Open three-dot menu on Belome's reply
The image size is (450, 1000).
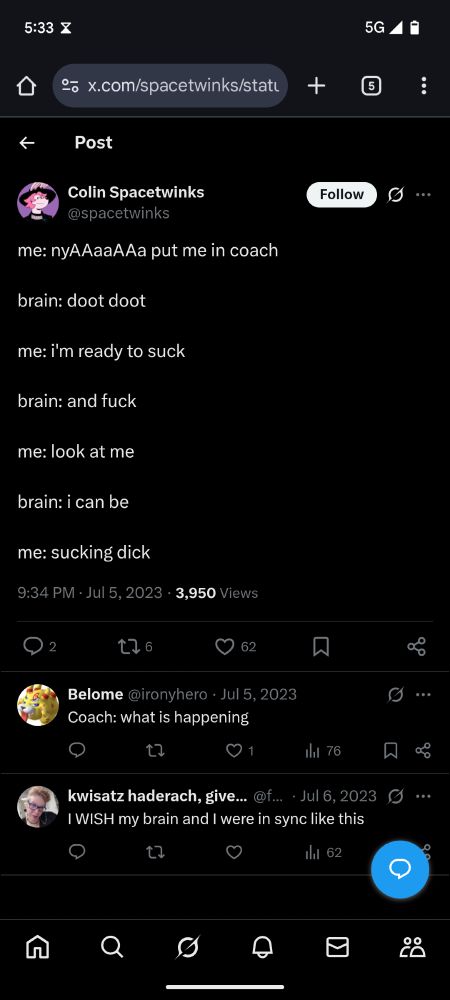(423, 695)
